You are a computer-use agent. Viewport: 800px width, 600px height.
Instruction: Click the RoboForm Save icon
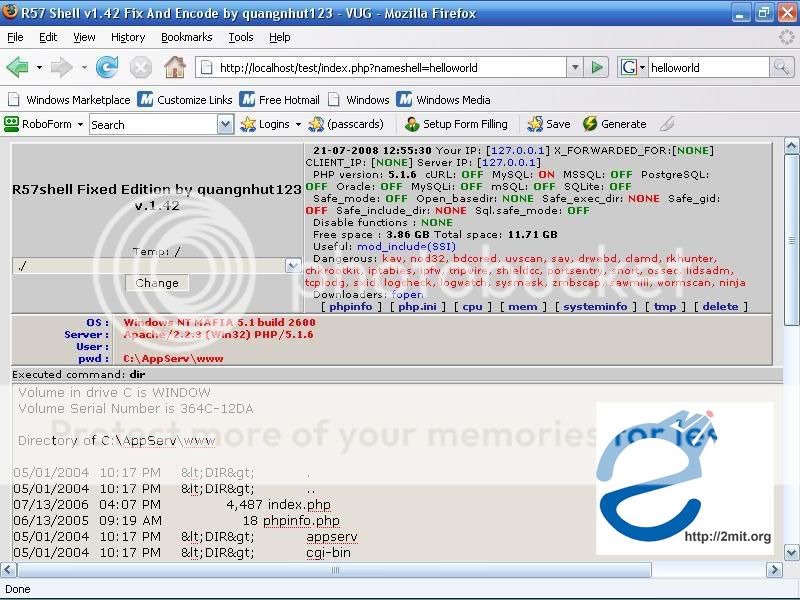(536, 124)
